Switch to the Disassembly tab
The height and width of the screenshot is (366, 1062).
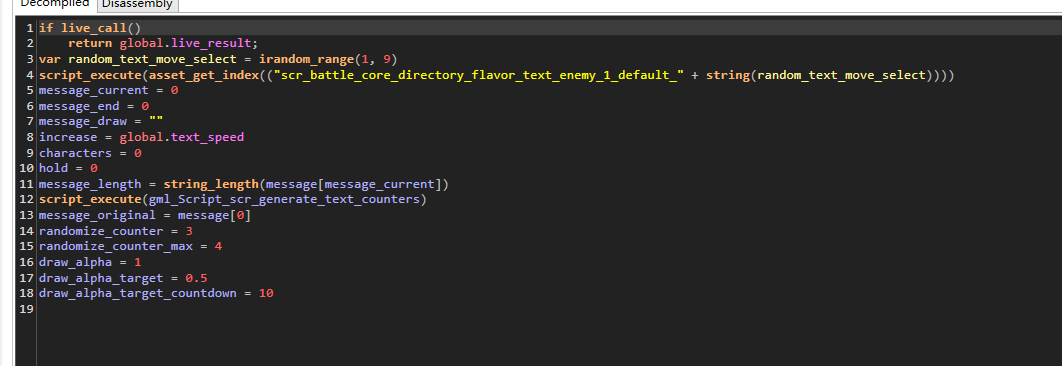click(137, 5)
